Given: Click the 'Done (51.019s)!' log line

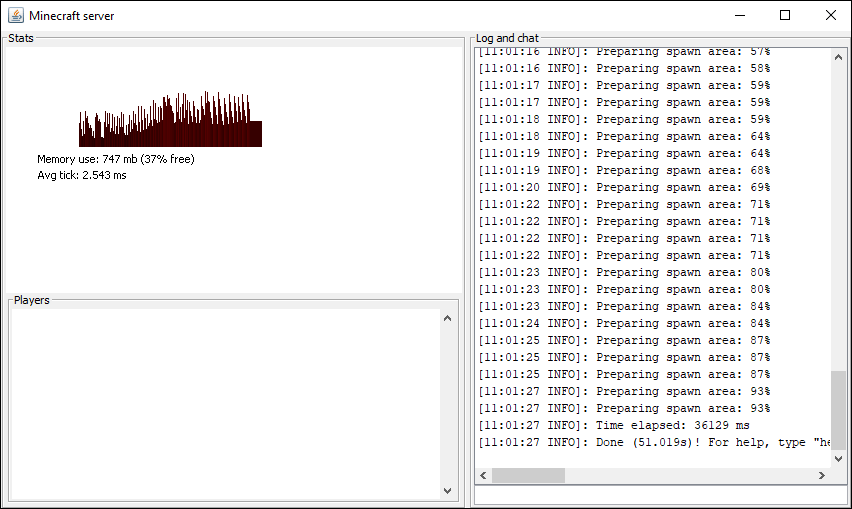Looking at the screenshot, I should [x=654, y=442].
